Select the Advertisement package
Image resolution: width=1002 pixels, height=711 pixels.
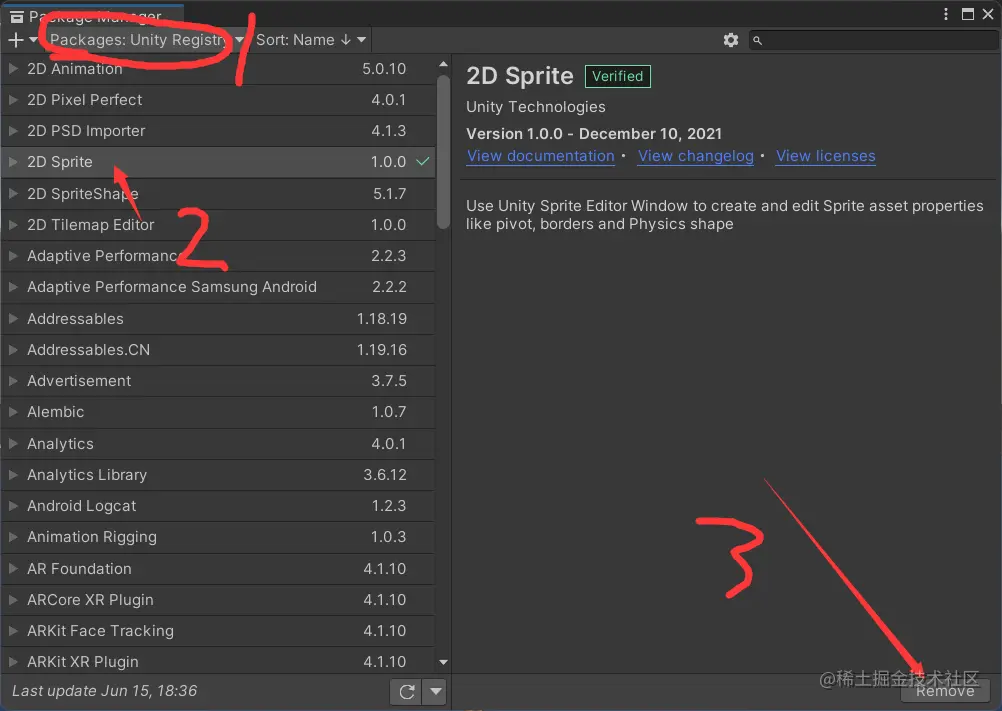click(218, 381)
